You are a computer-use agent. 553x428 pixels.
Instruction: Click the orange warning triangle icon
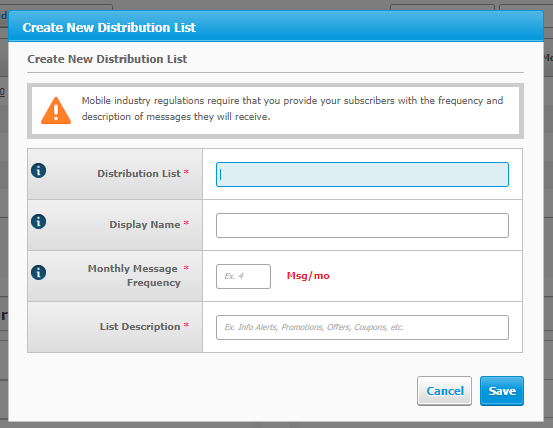tap(56, 111)
